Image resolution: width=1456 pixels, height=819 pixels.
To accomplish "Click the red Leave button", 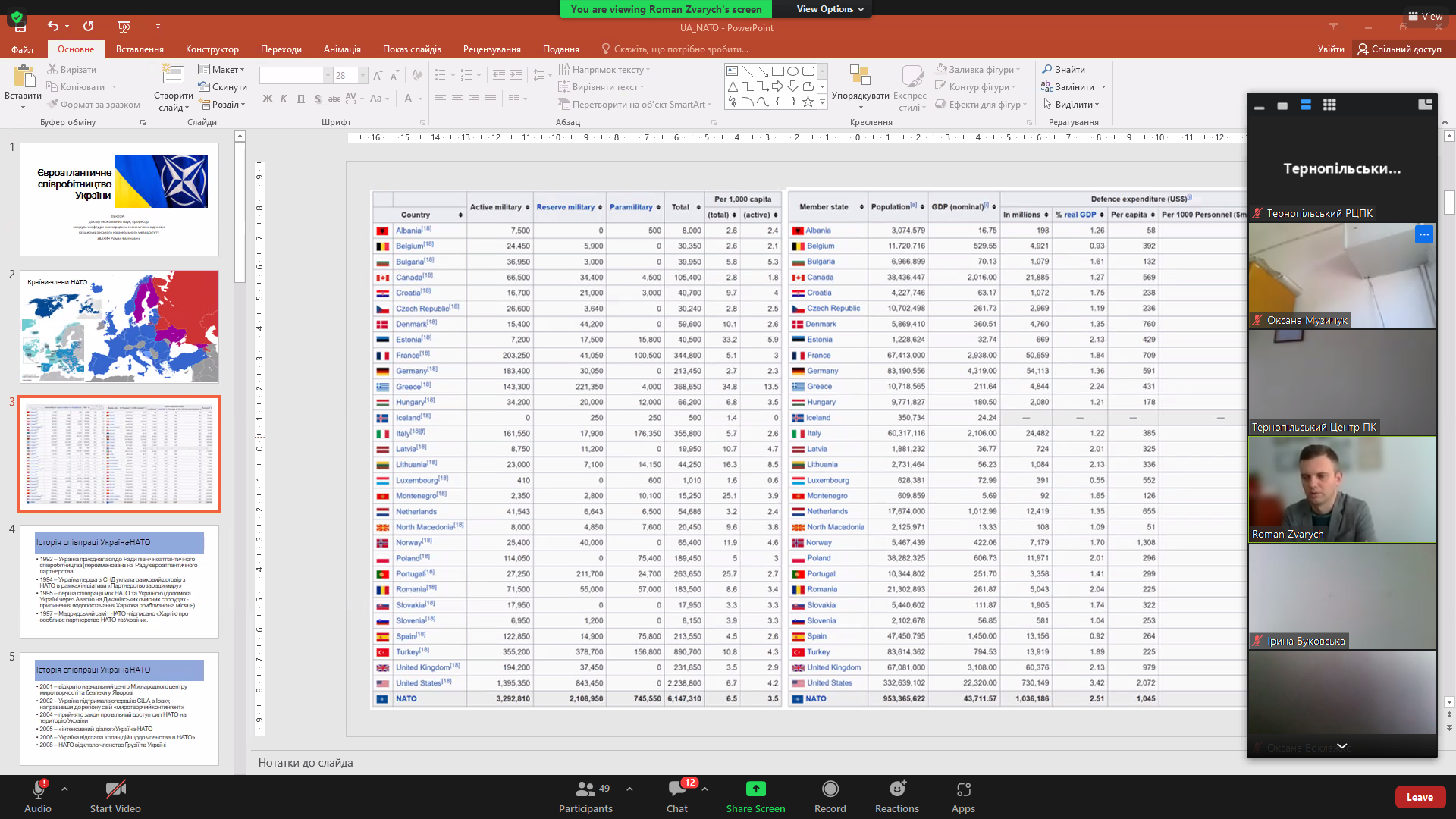I will [1420, 797].
